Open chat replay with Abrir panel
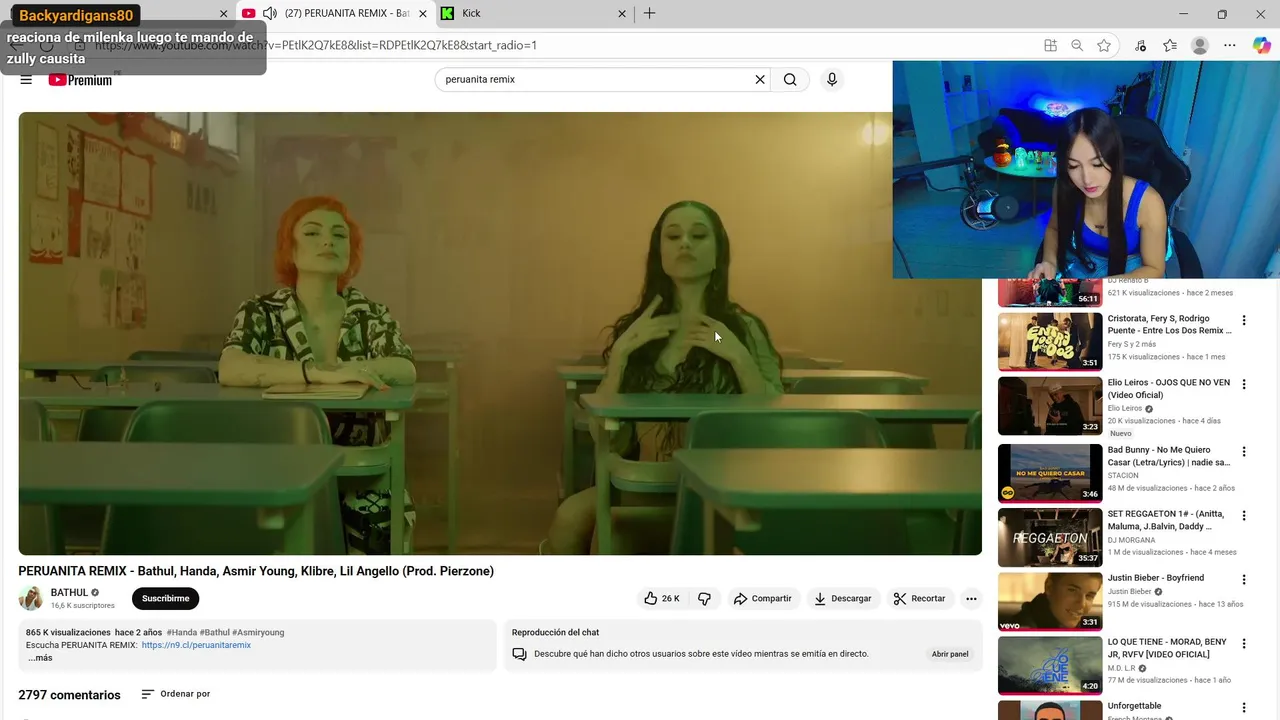 tap(950, 654)
